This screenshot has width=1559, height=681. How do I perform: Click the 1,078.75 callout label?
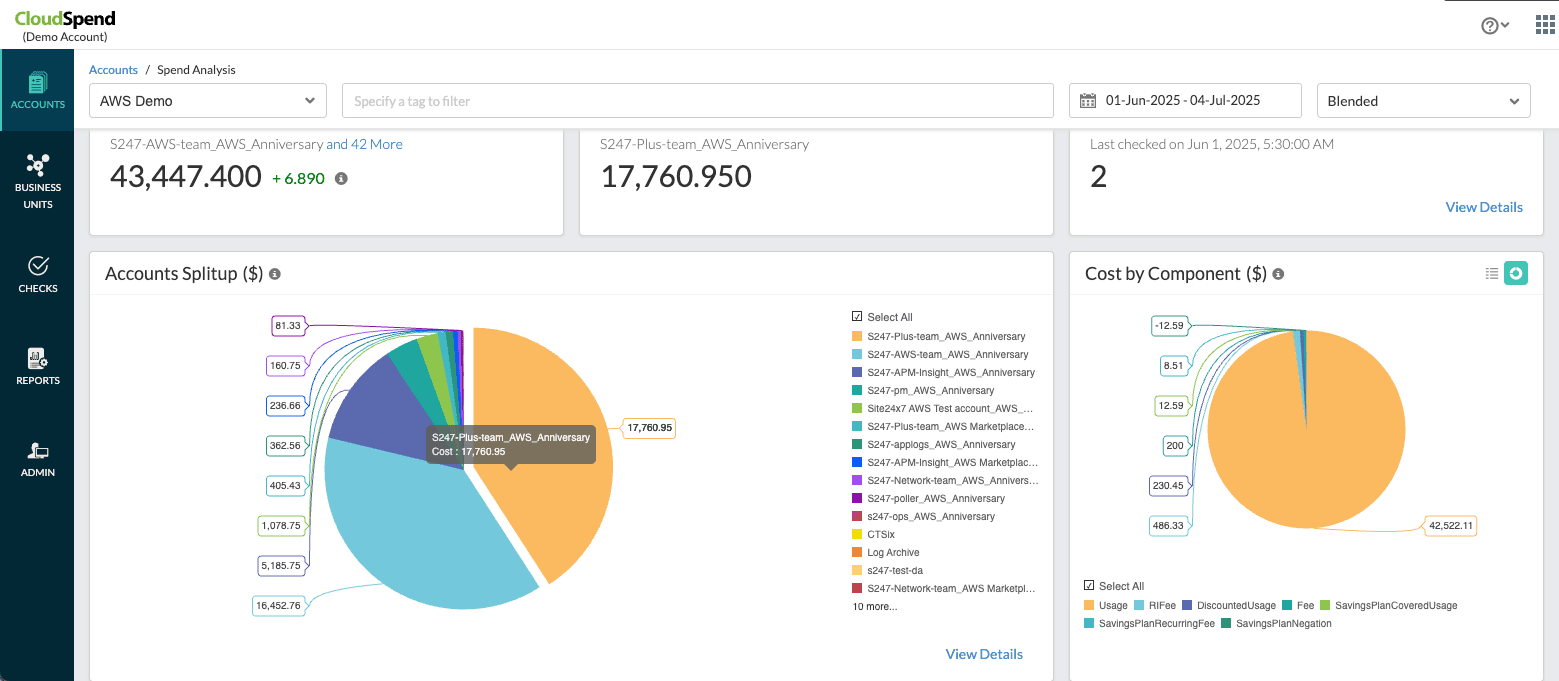click(281, 525)
